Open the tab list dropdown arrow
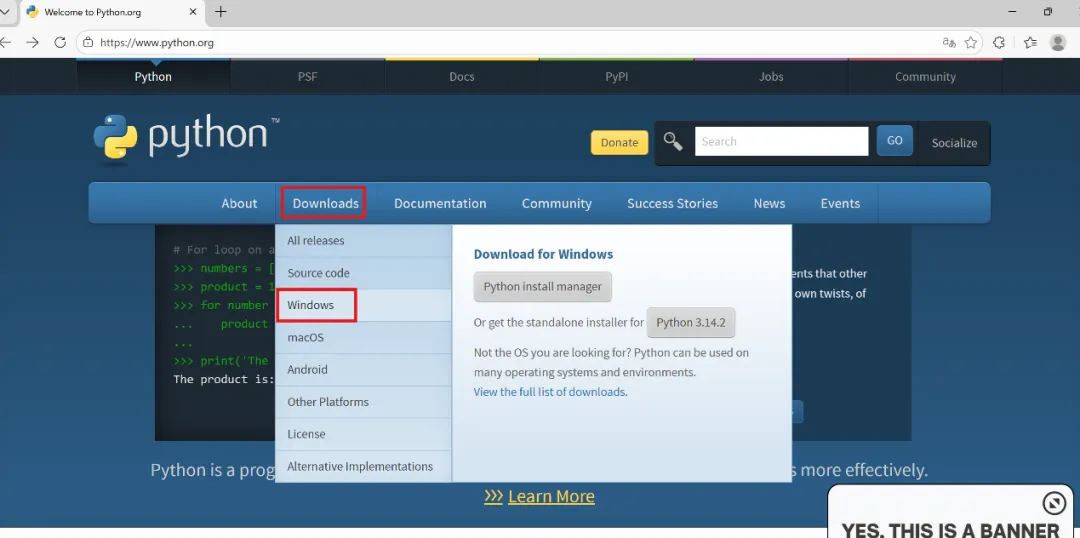Screen dimensions: 1080x538 (x=5, y=12)
